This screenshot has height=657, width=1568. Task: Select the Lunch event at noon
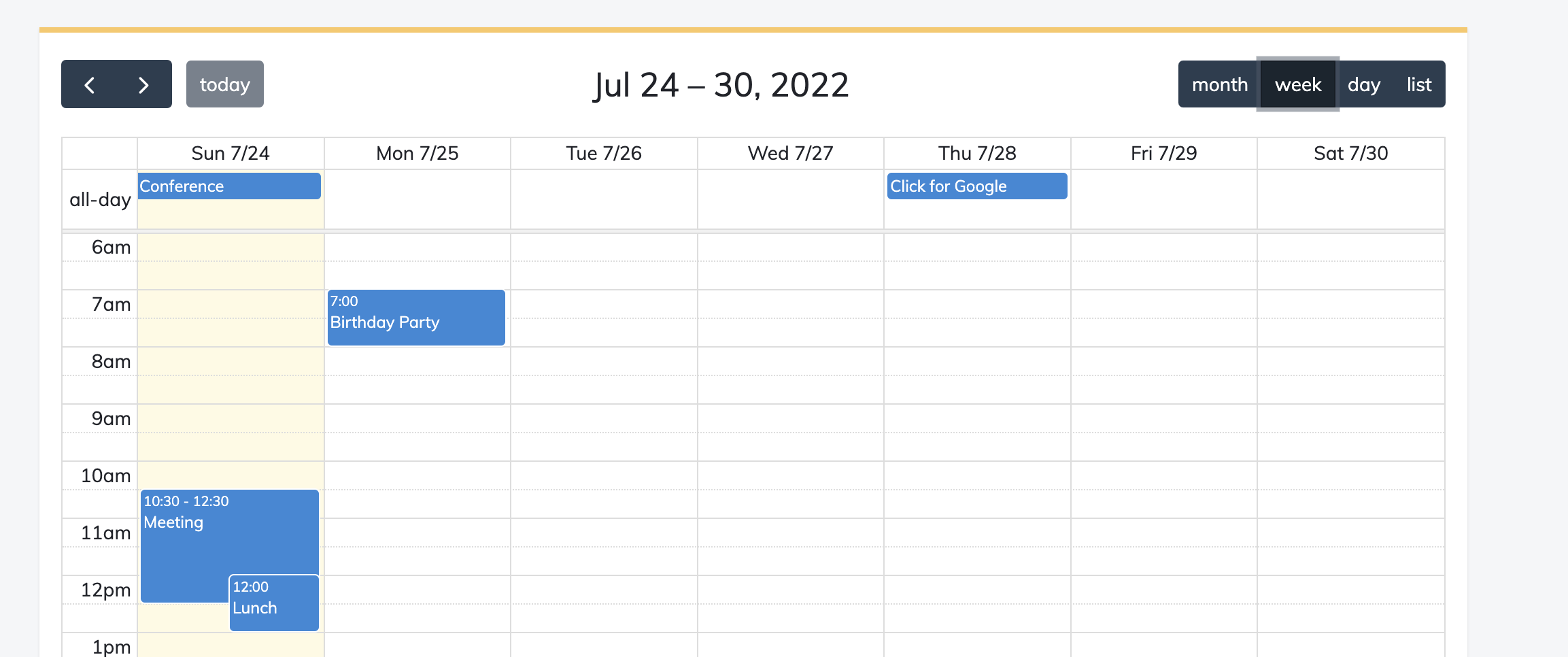273,603
